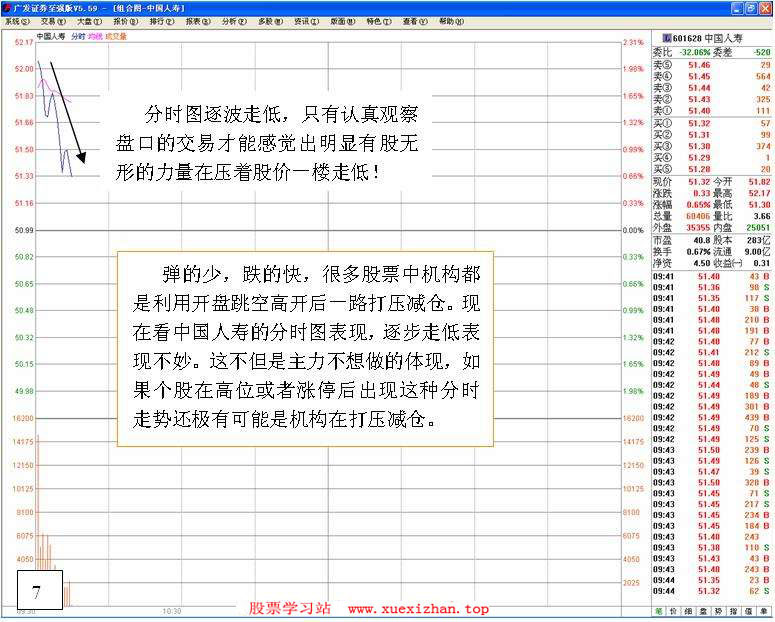The width and height of the screenshot is (775, 622).
Task: Switch to the 价 tab below the tick list
Action: point(674,612)
